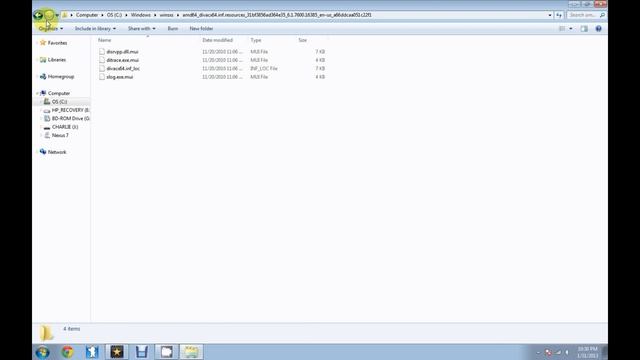Open the address bar history dropdown
Screen dimensions: 640x360
point(550,15)
